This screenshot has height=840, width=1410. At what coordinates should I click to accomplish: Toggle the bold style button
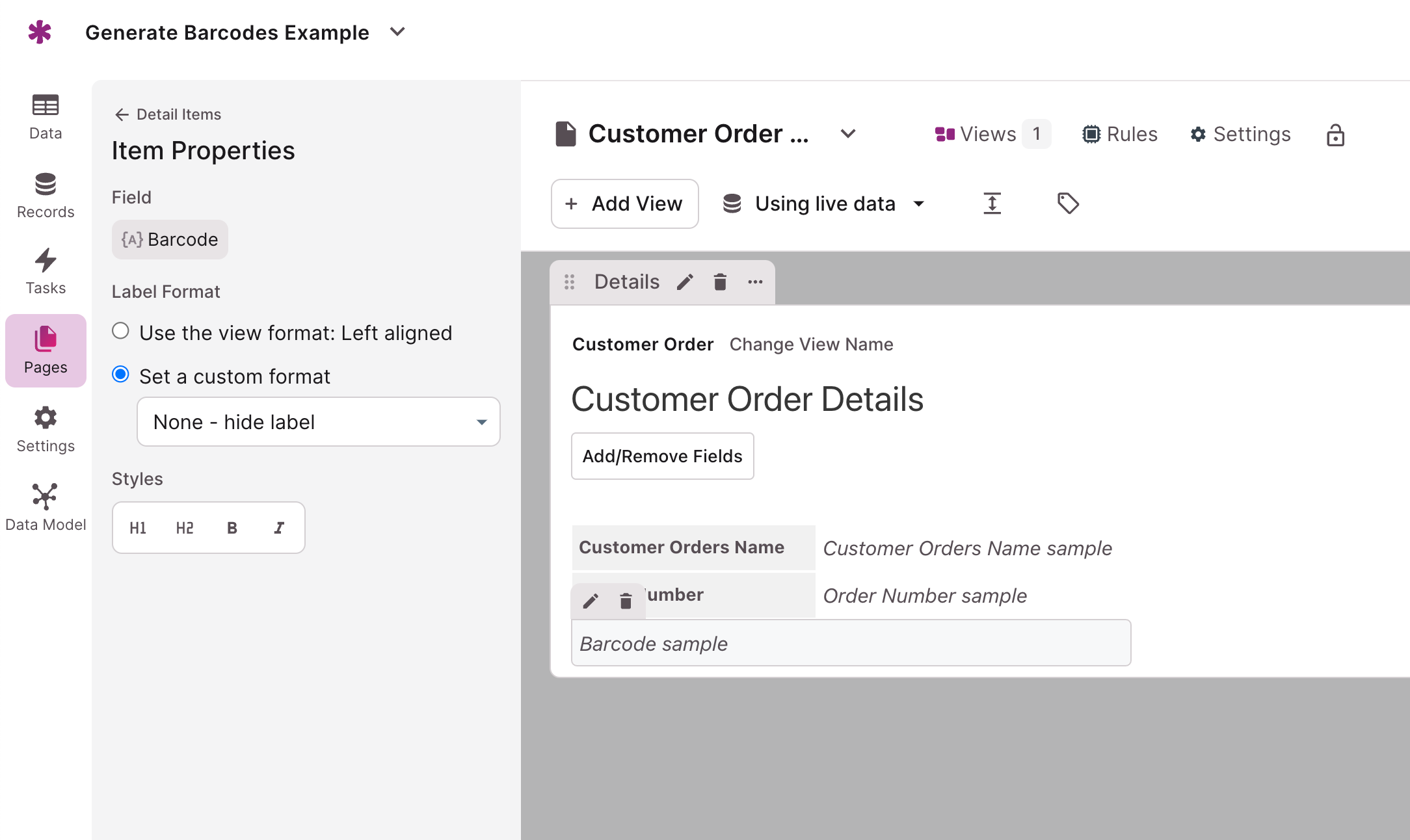[232, 528]
